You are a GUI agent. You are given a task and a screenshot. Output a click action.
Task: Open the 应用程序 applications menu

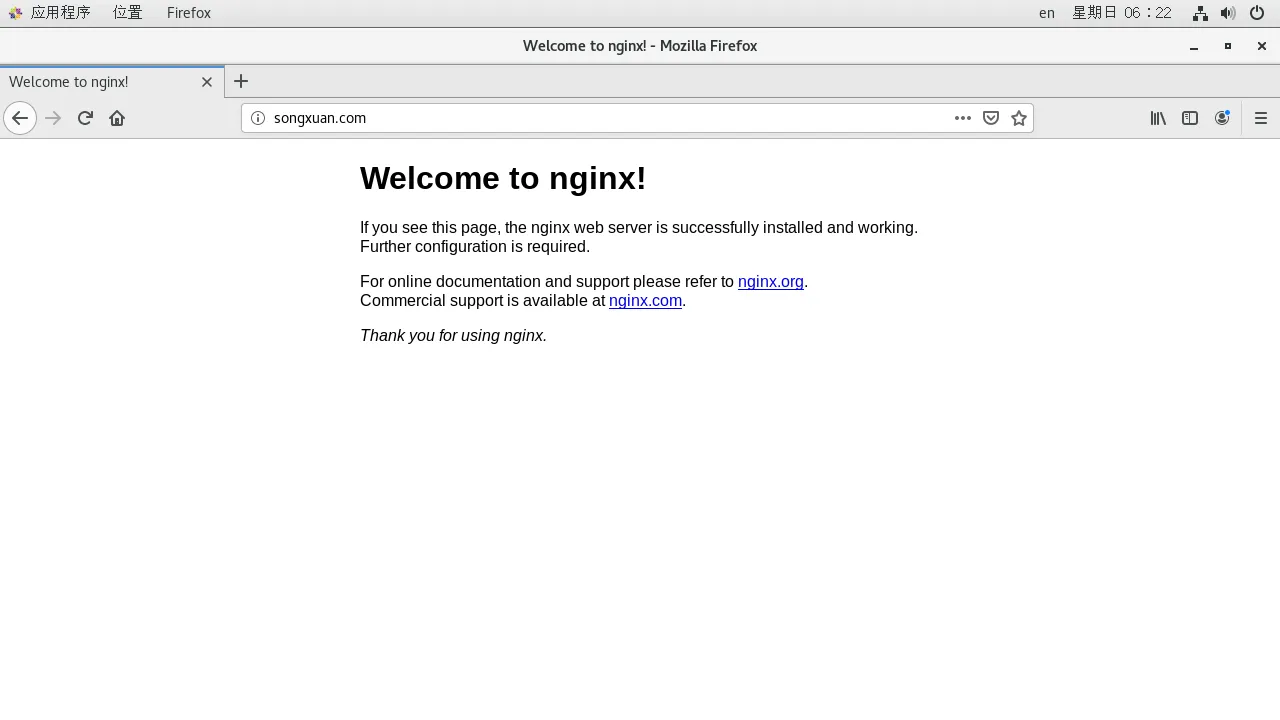tap(50, 13)
